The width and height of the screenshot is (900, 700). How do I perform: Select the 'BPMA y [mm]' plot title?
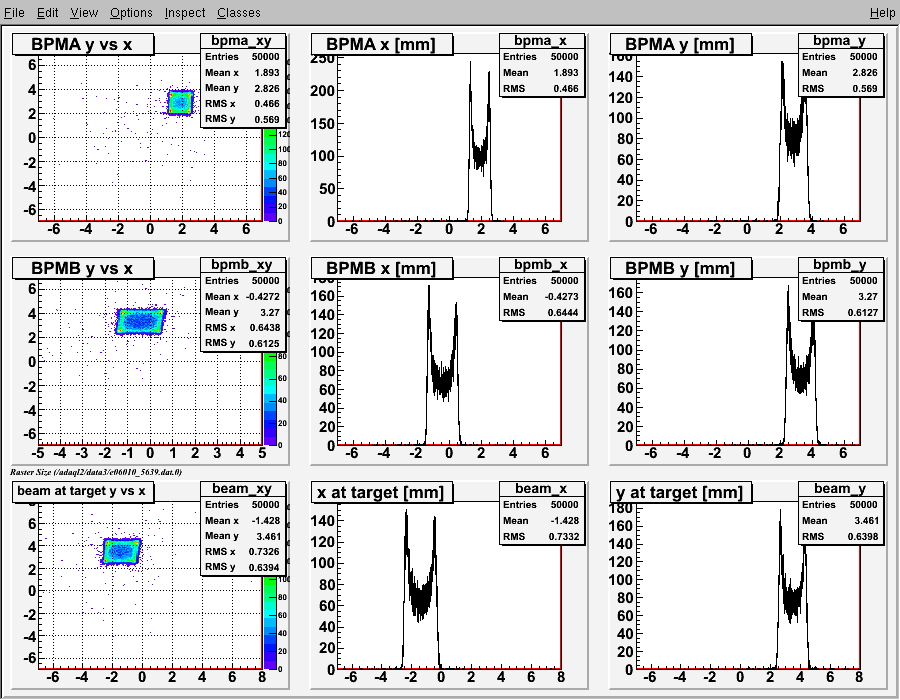point(680,44)
